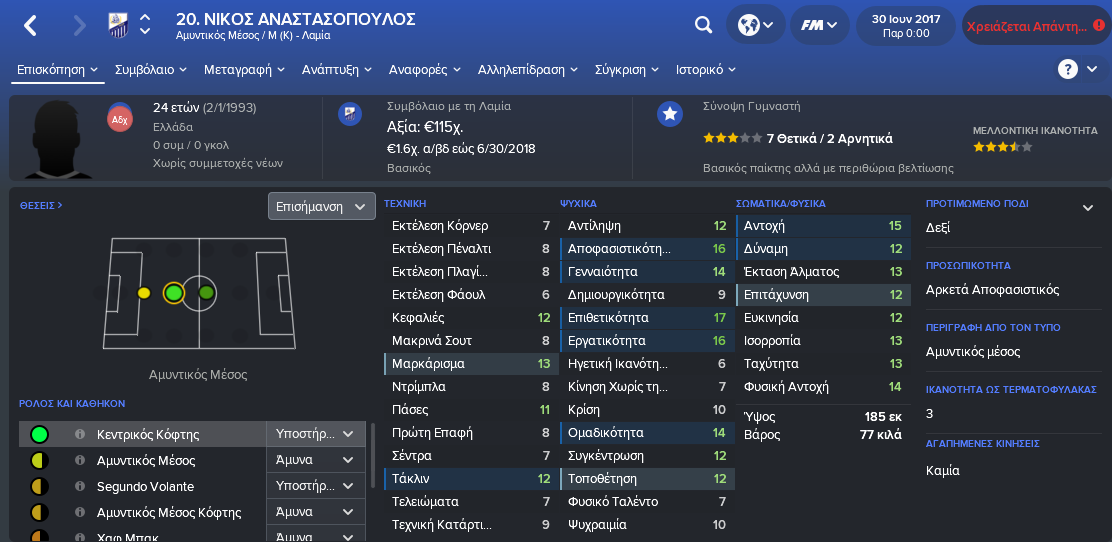Click the roles list scrollbar
The height and width of the screenshot is (542, 1112).
click(373, 455)
